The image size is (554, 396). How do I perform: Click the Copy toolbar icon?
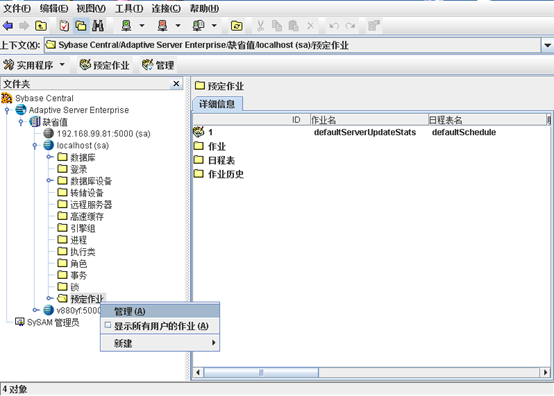(277, 26)
